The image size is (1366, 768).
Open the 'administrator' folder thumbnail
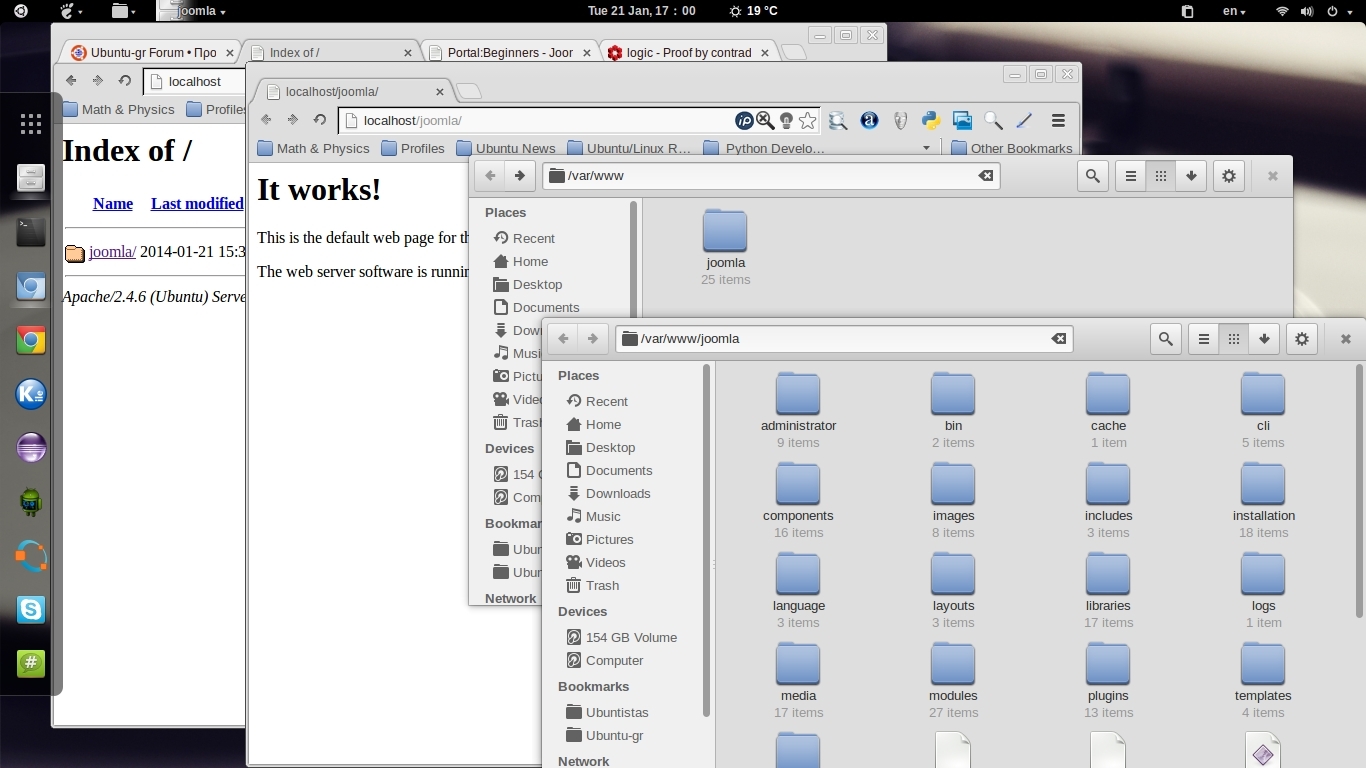(798, 396)
